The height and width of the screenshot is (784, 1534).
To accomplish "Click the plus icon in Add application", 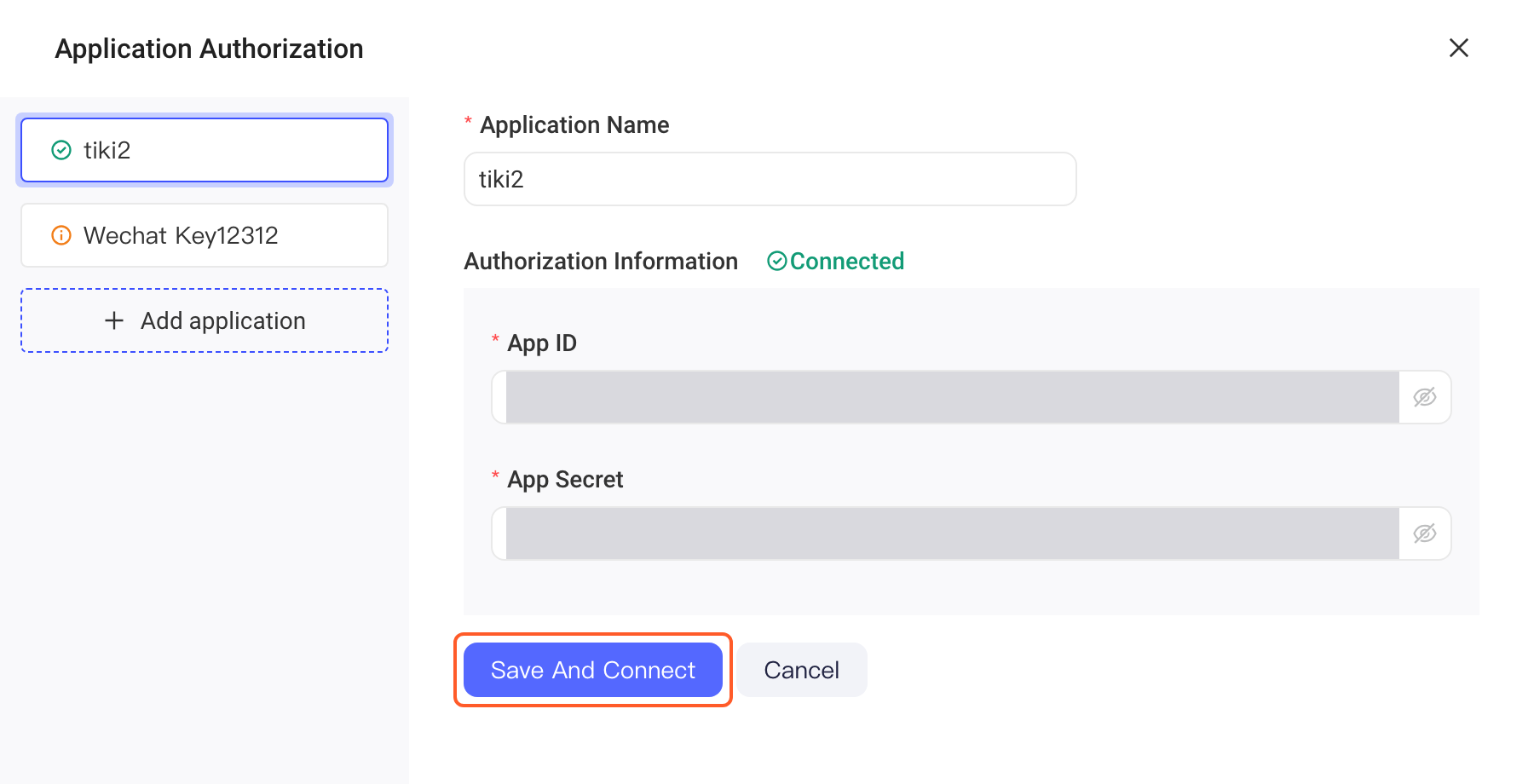I will click(x=114, y=320).
